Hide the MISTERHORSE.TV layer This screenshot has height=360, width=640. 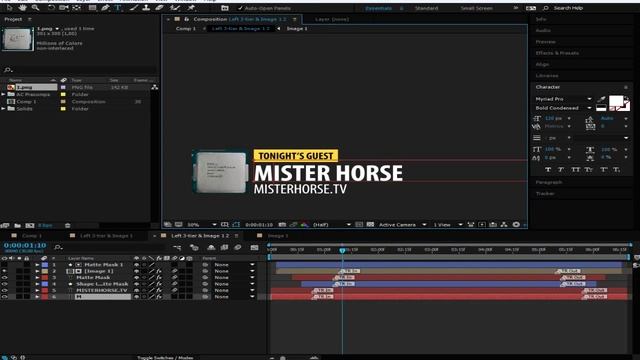pos(4,290)
